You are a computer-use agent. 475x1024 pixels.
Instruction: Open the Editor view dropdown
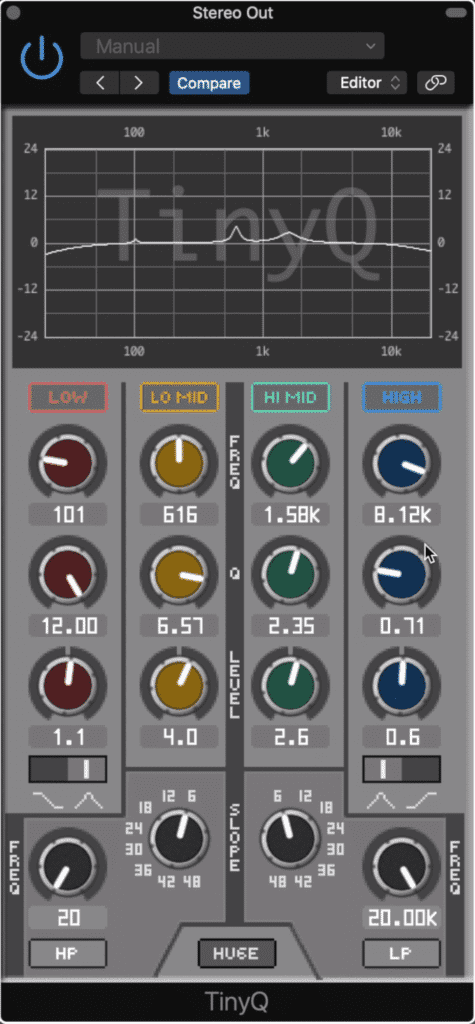click(x=367, y=83)
